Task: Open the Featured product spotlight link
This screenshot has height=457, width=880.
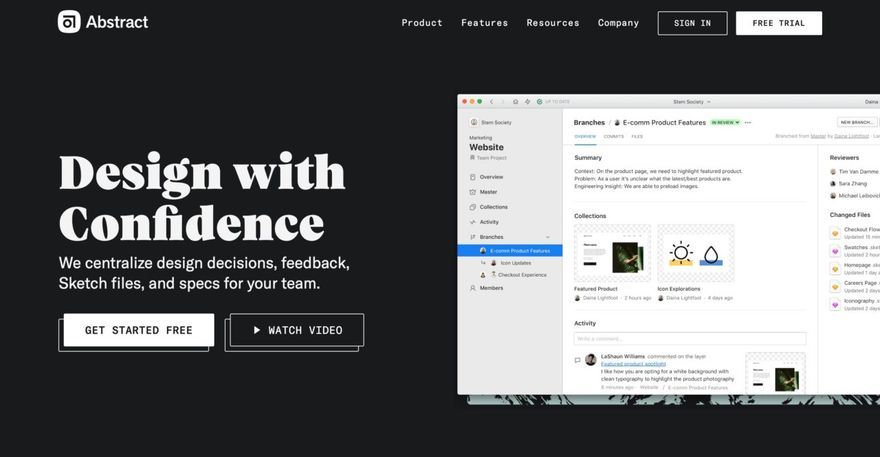Action: [633, 364]
